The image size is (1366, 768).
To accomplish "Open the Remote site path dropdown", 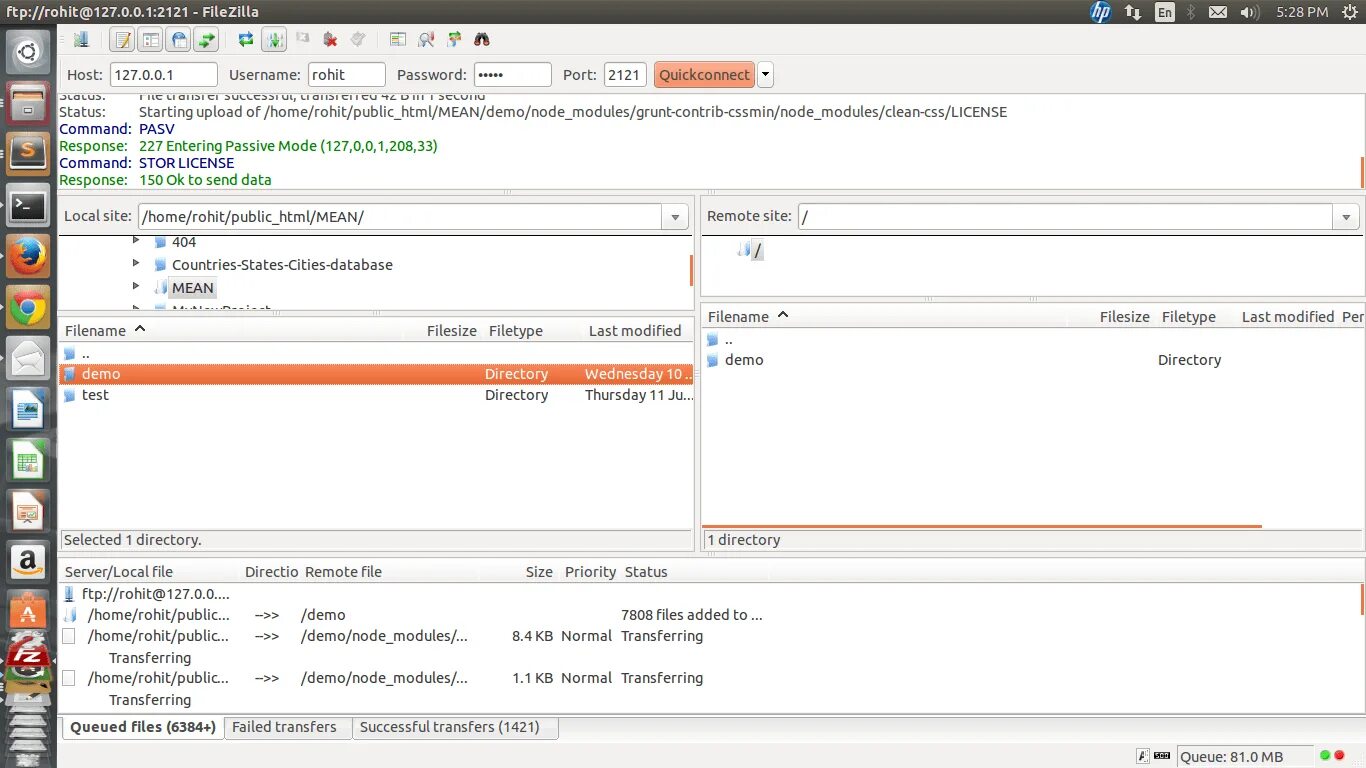I will point(1346,217).
